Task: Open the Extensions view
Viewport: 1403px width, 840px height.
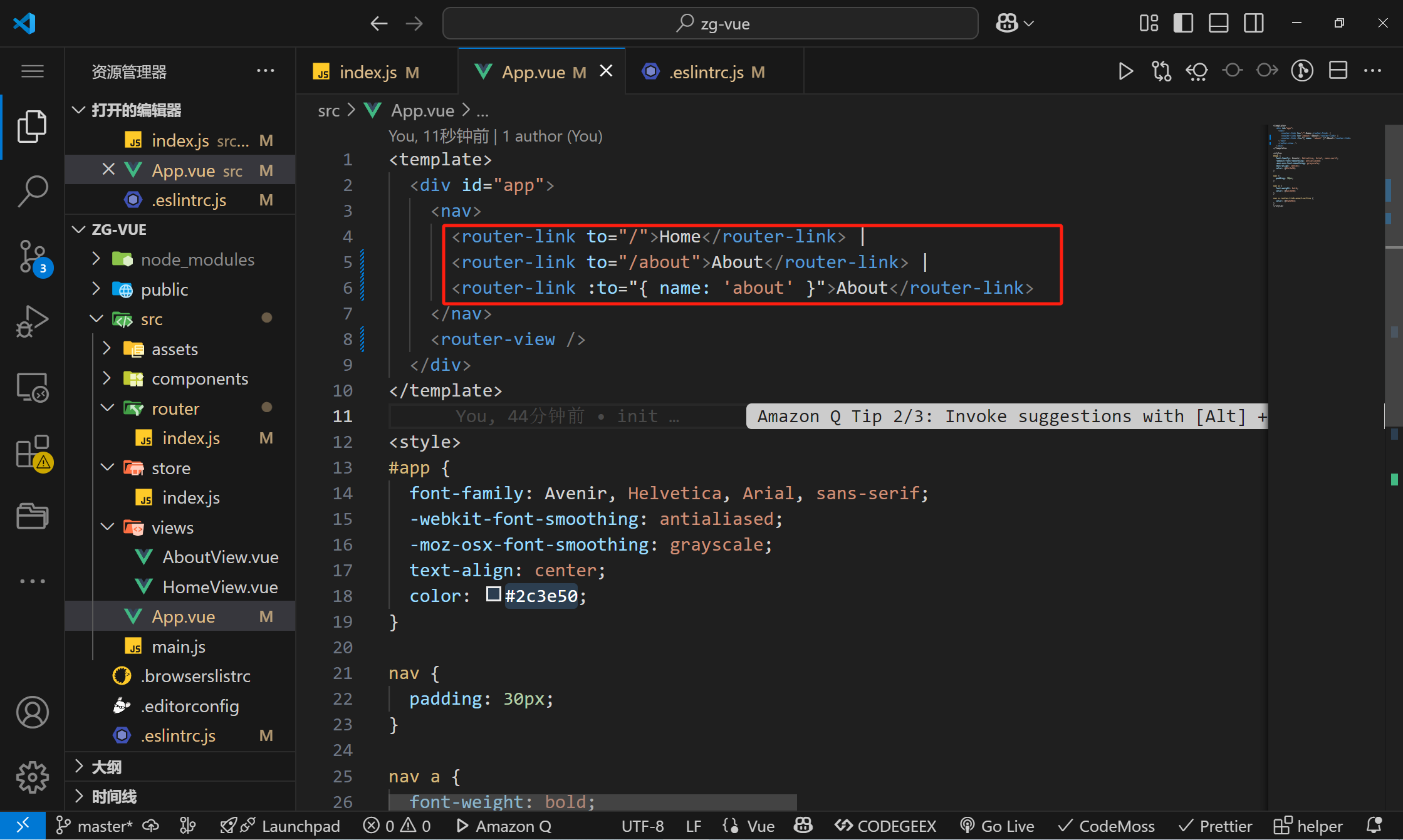Action: [32, 452]
